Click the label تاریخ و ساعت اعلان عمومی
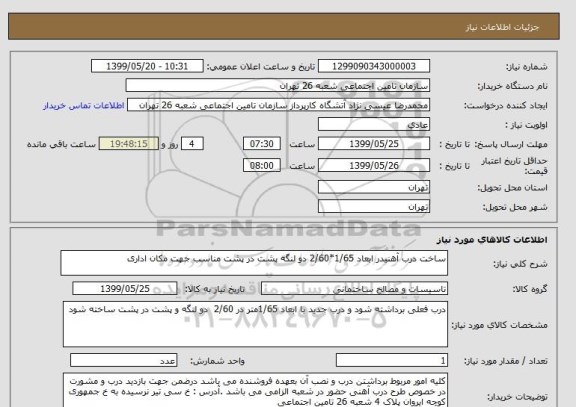 coord(261,67)
